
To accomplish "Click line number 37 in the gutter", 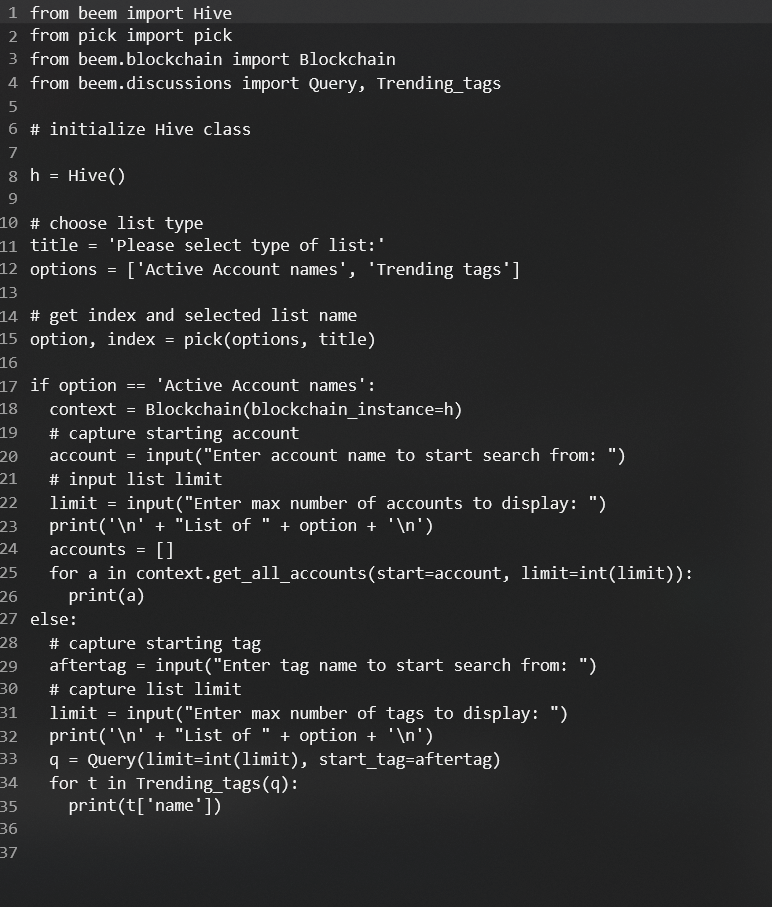I will tap(9, 852).
